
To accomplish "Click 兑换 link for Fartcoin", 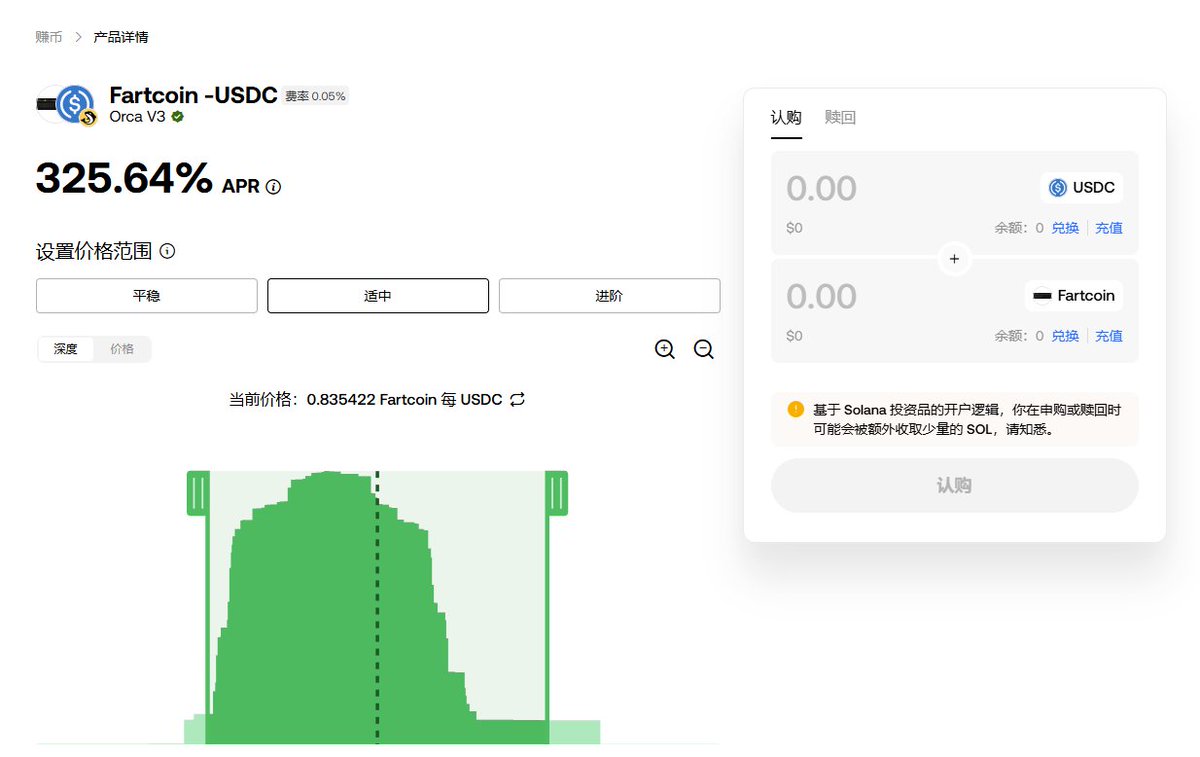I will pos(1065,336).
